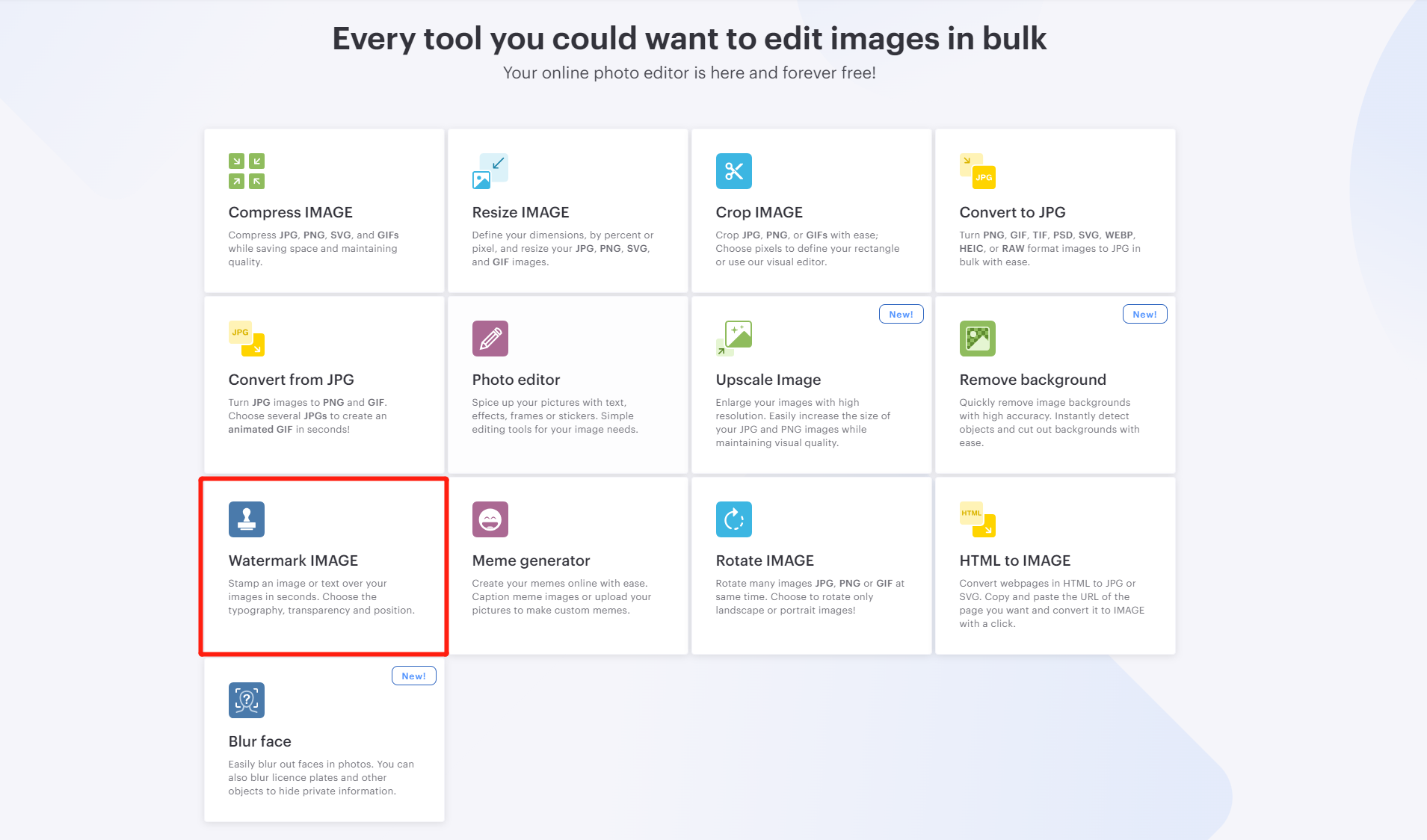Open the Remove background title
The image size is (1427, 840).
pos(1033,380)
